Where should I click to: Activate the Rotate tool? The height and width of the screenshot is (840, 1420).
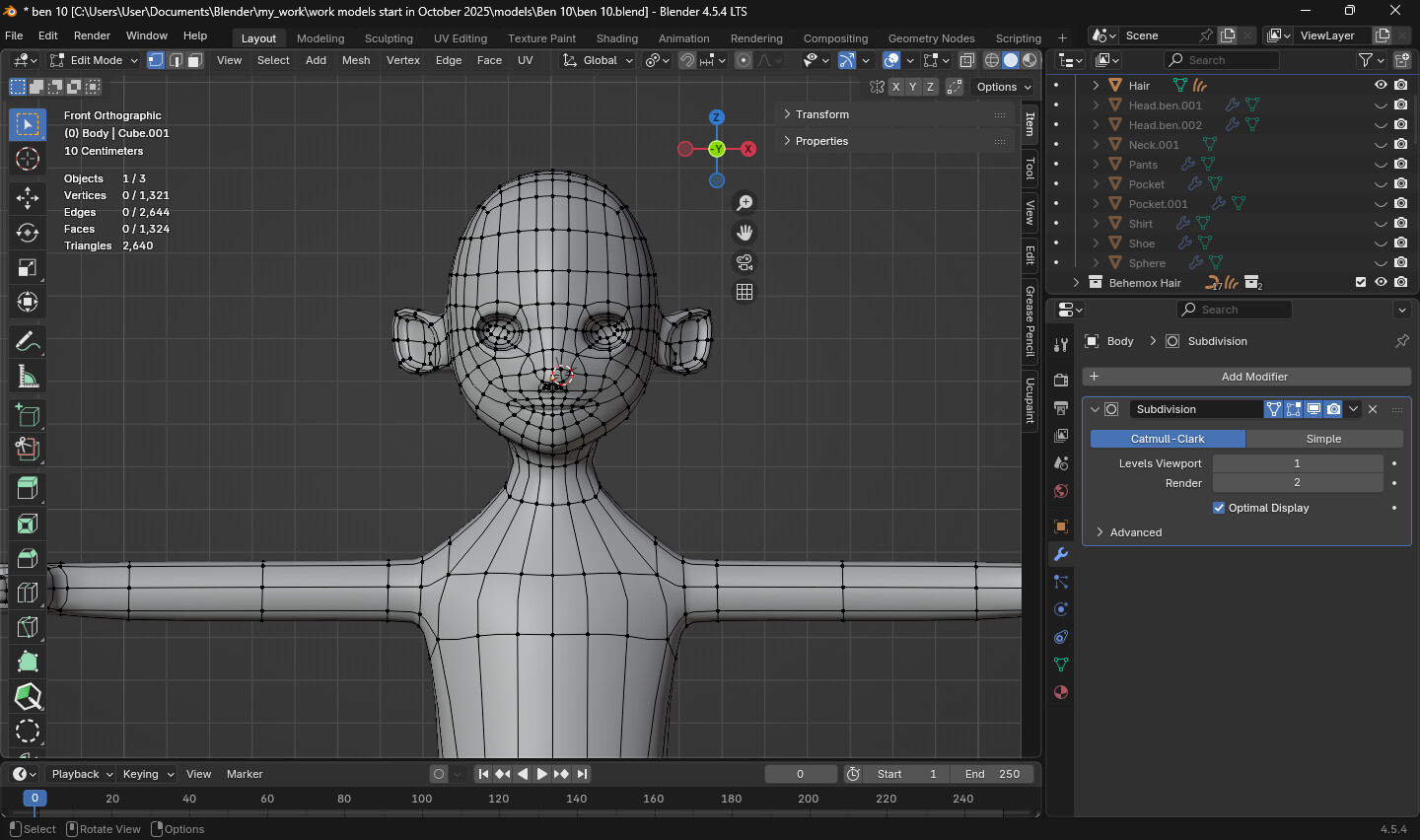point(28,233)
